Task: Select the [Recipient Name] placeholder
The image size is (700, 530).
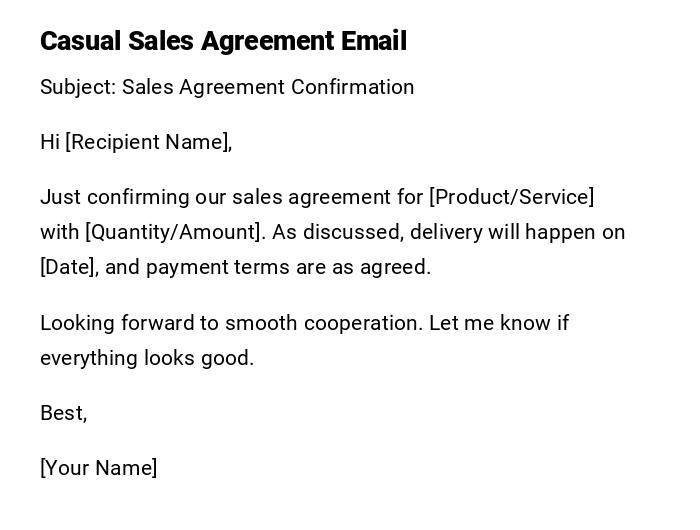Action: pyautogui.click(x=149, y=142)
